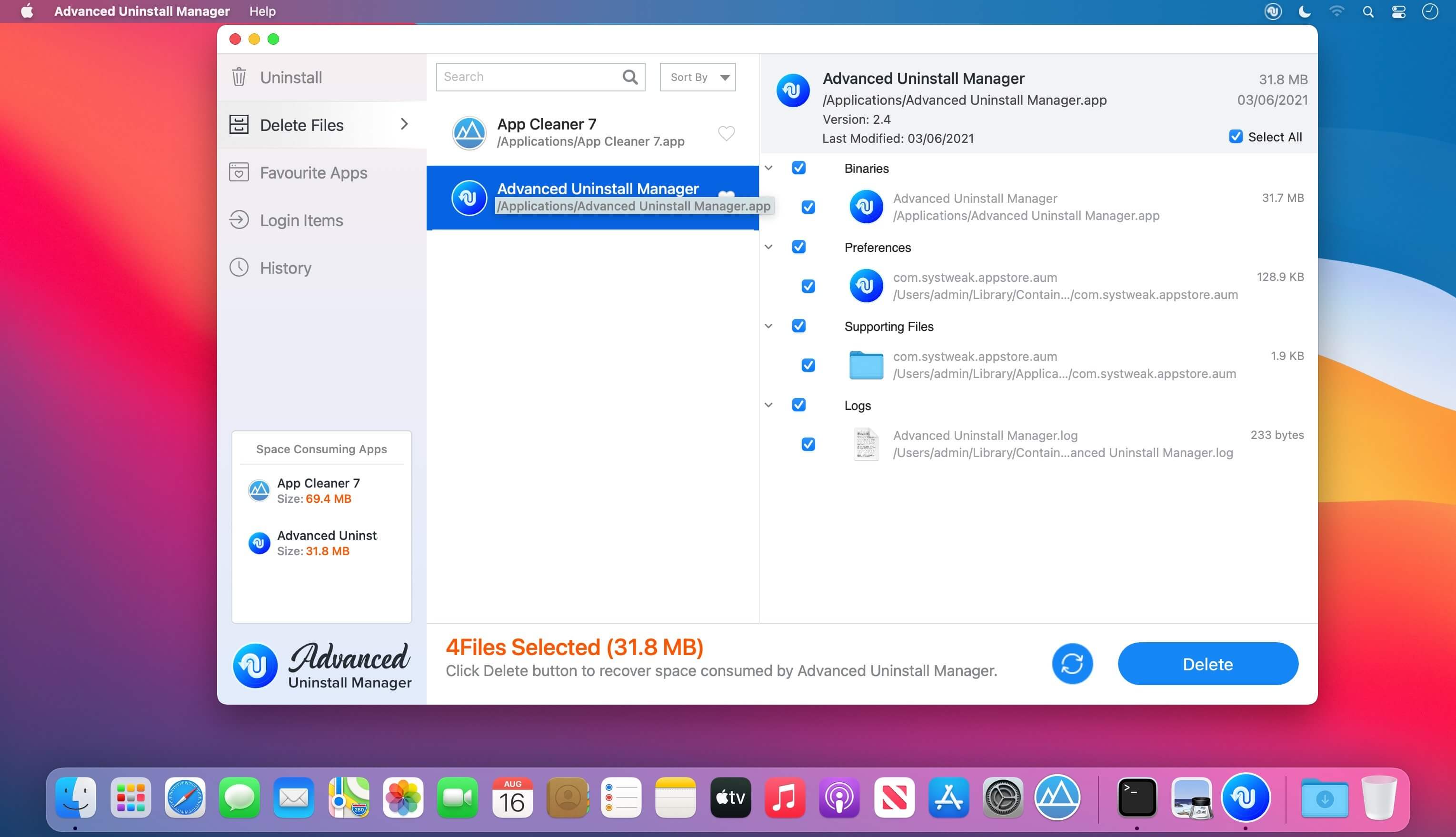Viewport: 1456px width, 837px height.
Task: Open Advanced Uninstall Manager menu bar icon
Action: (x=1273, y=11)
